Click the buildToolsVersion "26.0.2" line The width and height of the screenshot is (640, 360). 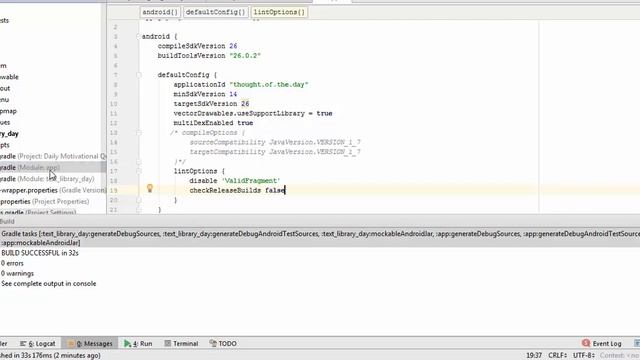209,56
